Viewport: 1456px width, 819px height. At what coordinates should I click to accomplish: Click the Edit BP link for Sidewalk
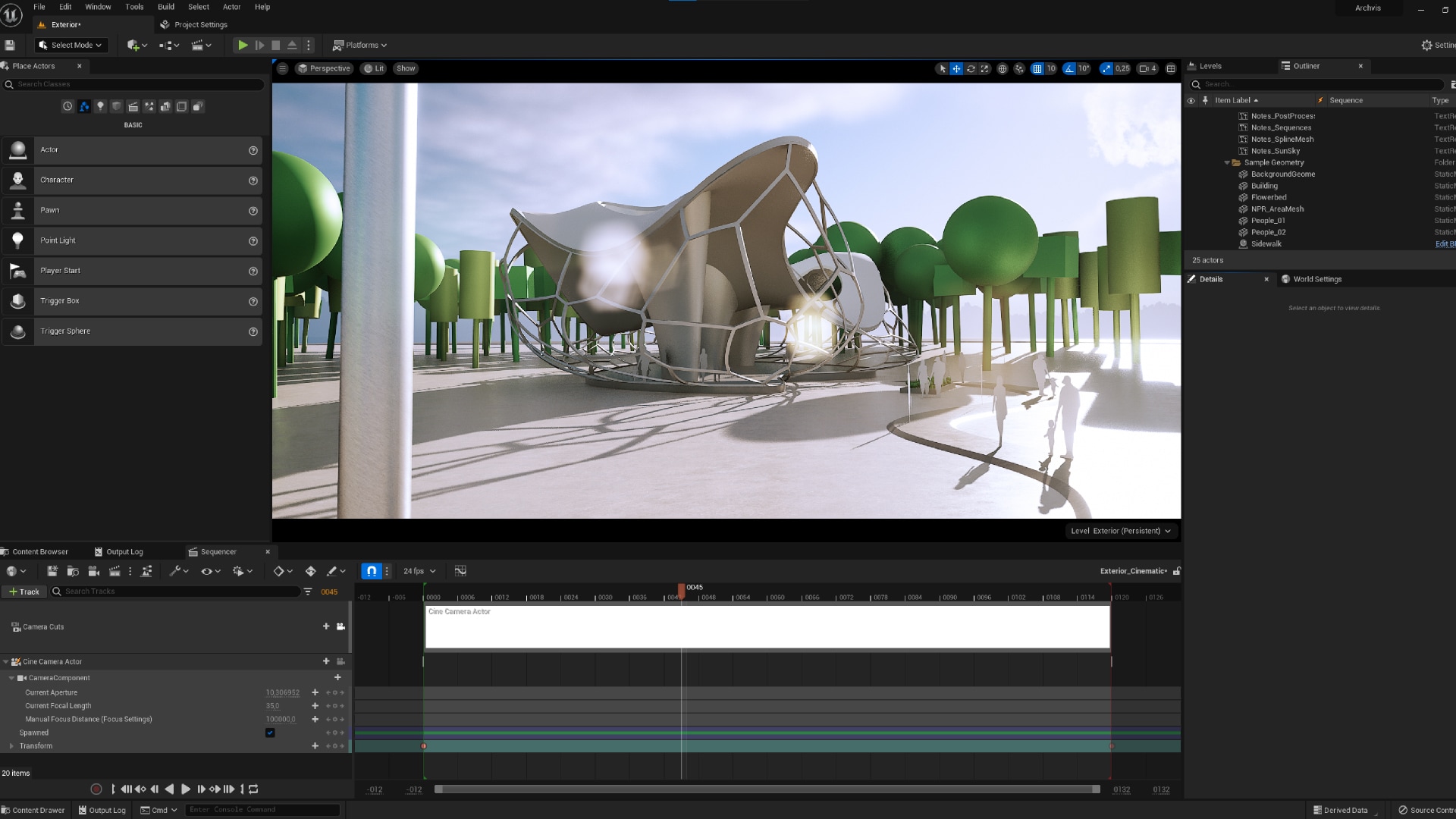click(1445, 243)
